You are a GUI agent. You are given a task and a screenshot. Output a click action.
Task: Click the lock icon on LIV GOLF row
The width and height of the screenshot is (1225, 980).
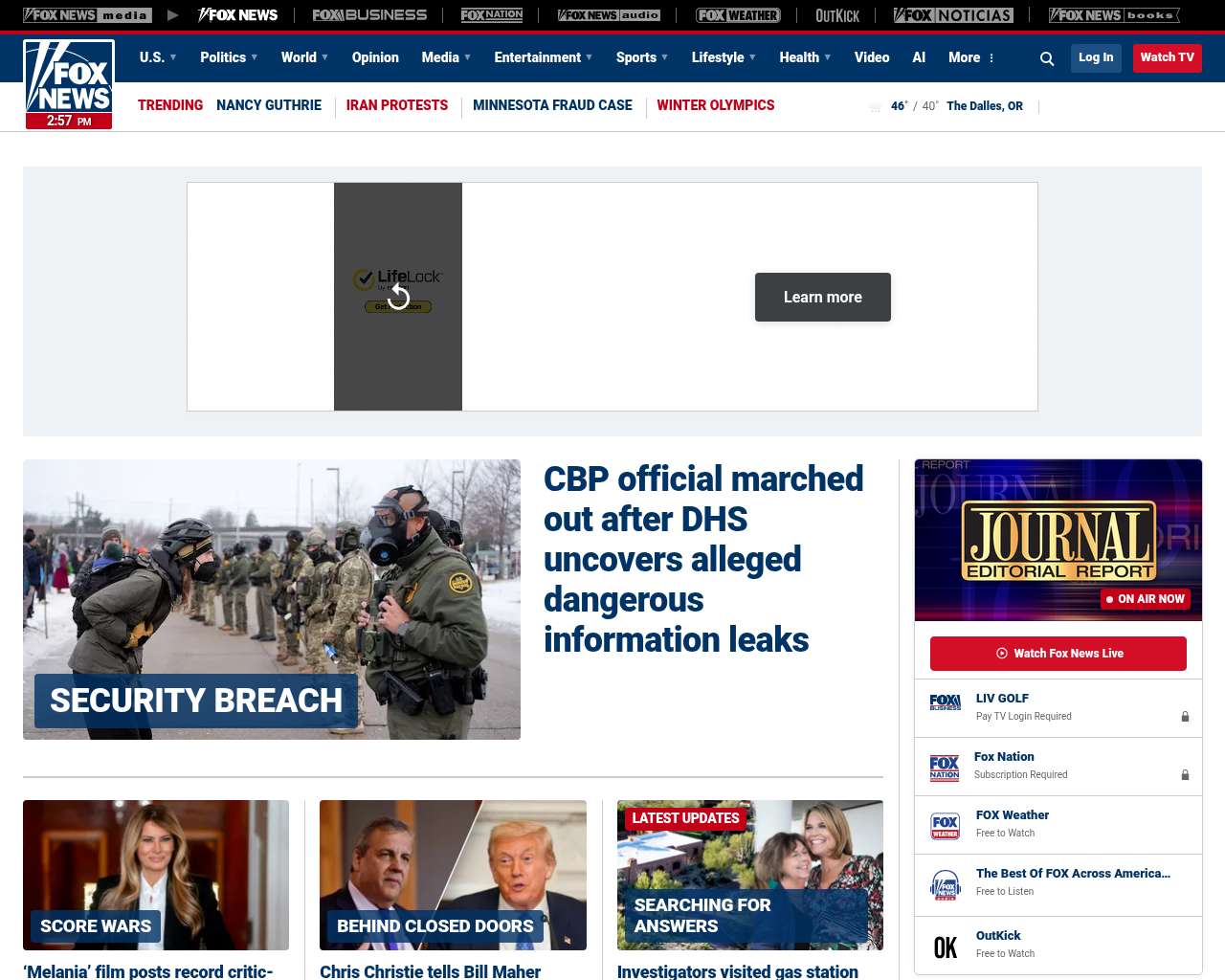(x=1185, y=717)
